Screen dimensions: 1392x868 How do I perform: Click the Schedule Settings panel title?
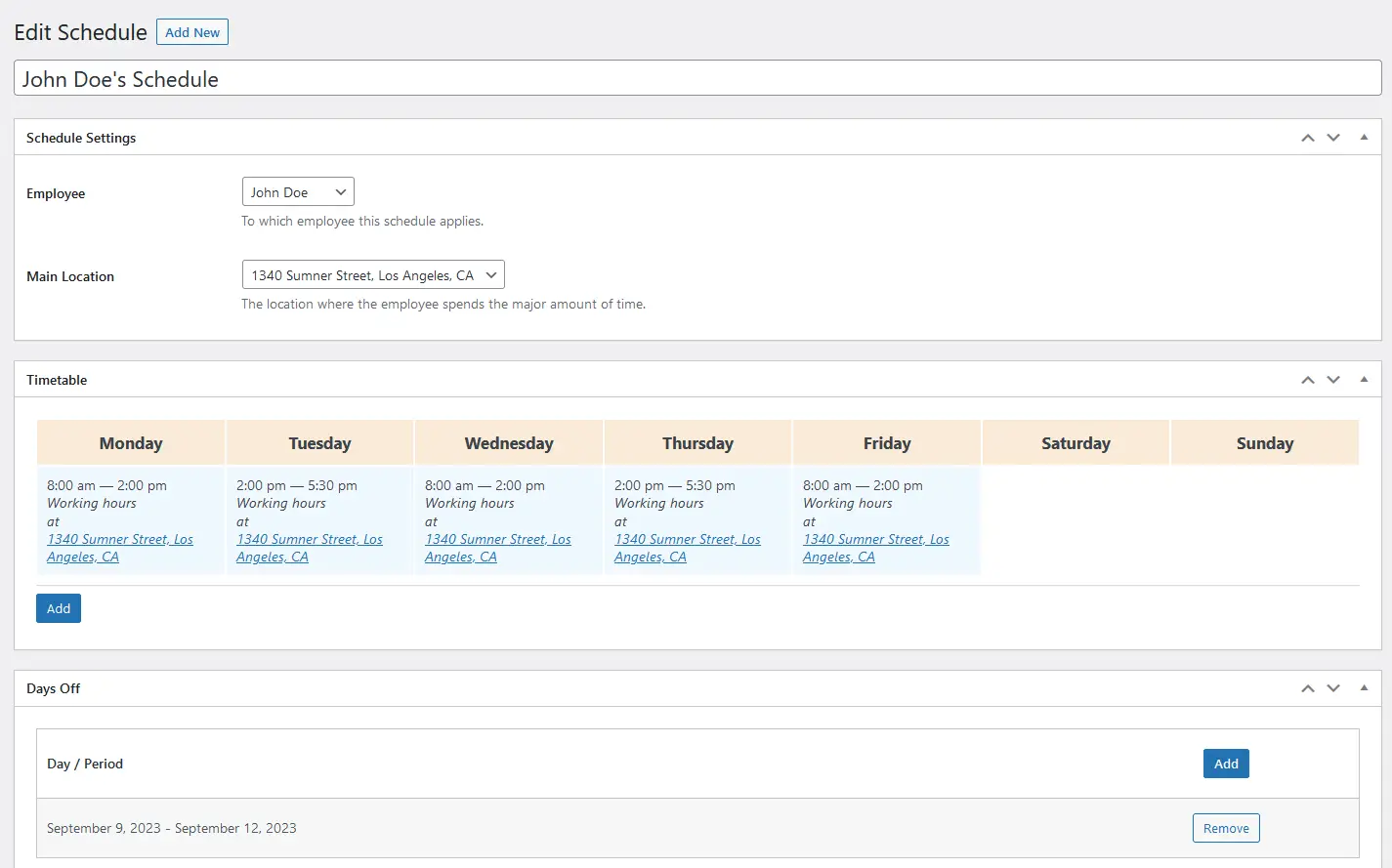(x=81, y=138)
